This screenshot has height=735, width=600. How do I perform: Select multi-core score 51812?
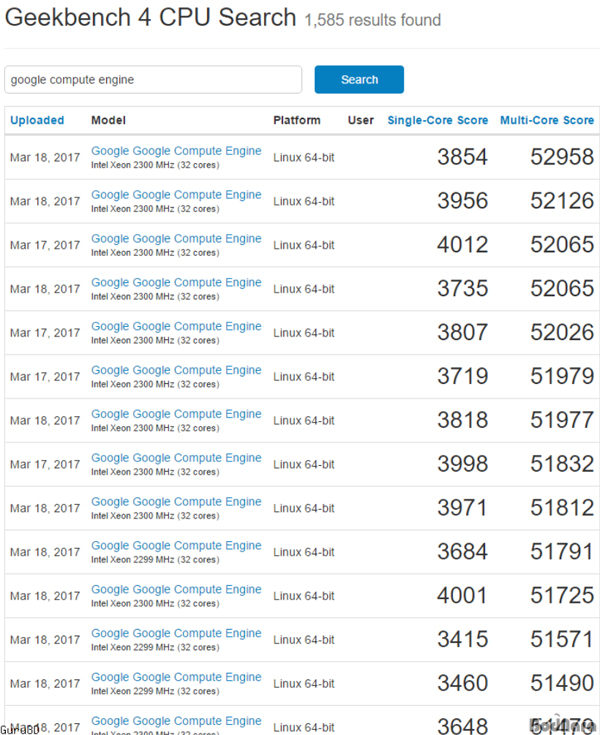pyautogui.click(x=562, y=508)
